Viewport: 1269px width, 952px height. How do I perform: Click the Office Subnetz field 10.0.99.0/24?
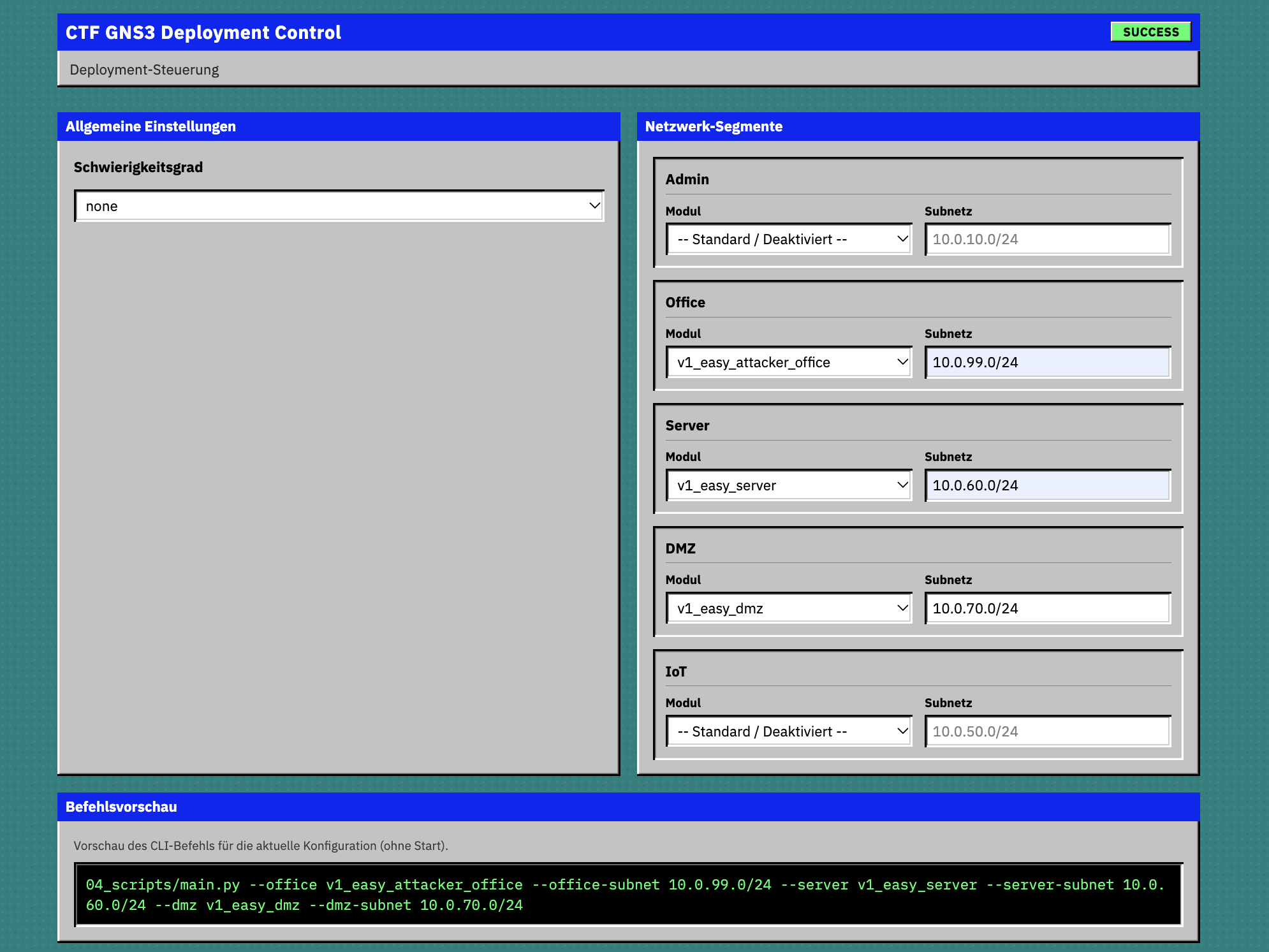[1048, 362]
